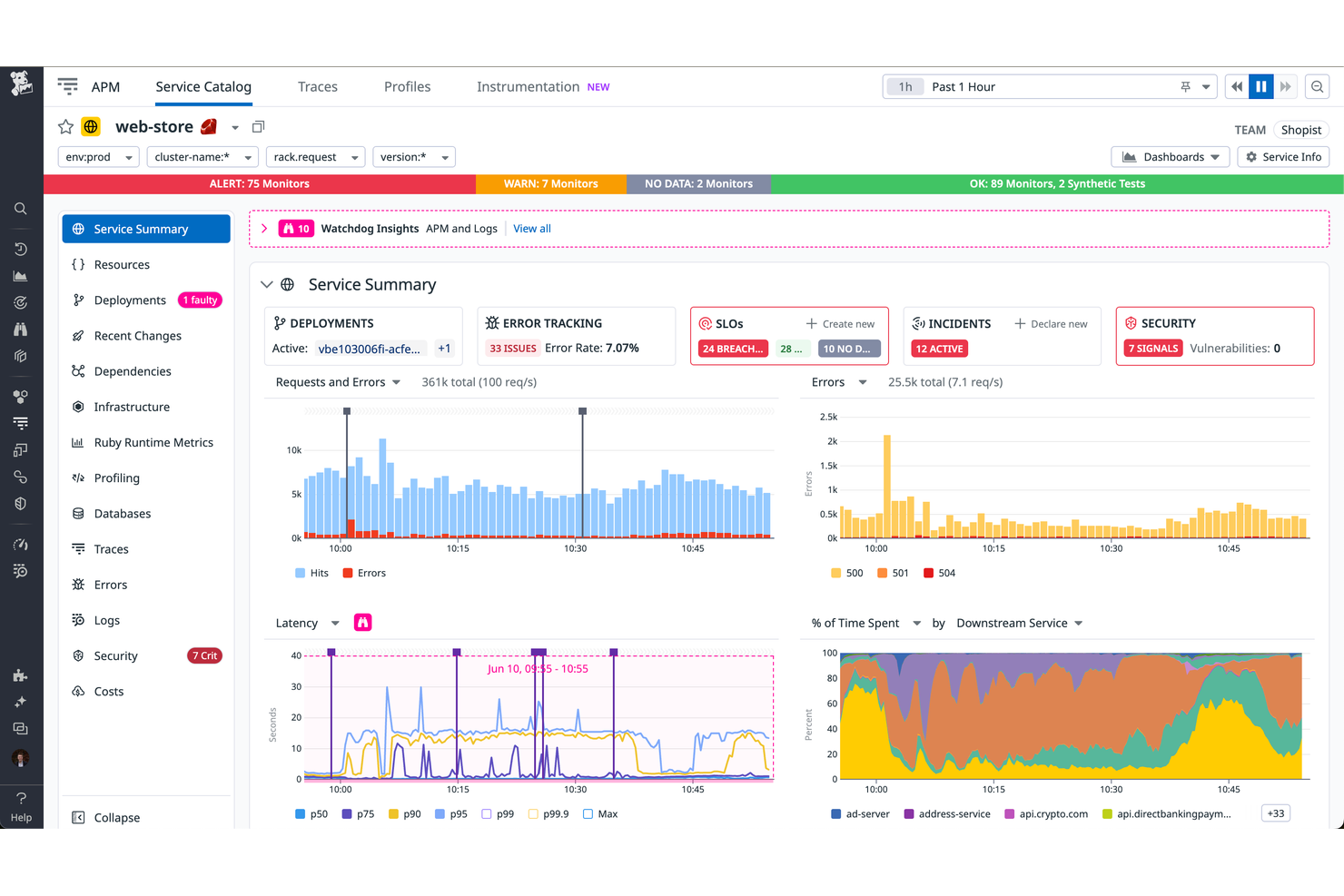Click View all next to Watchdog Insights
The image size is (1344, 896).
click(x=531, y=228)
